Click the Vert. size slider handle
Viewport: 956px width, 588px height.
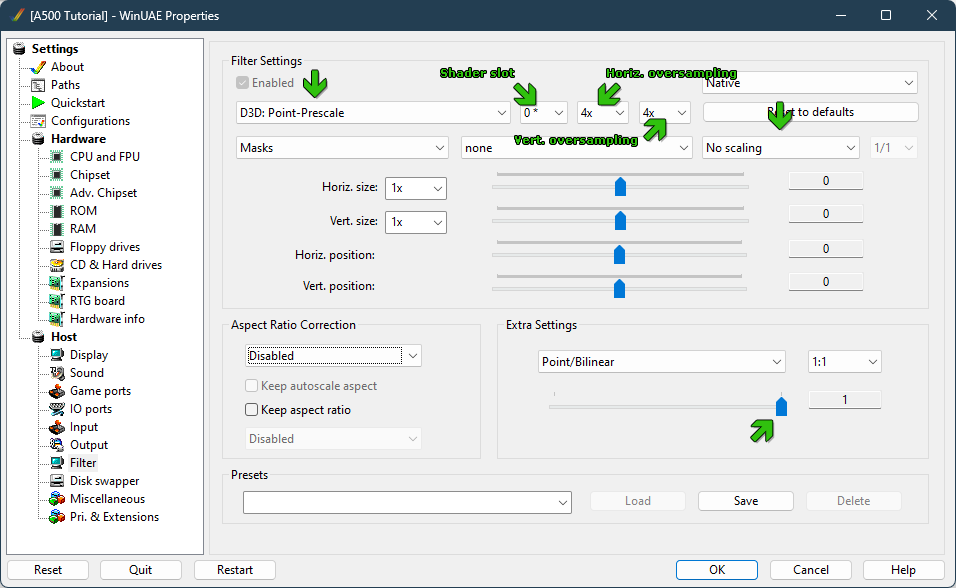620,220
